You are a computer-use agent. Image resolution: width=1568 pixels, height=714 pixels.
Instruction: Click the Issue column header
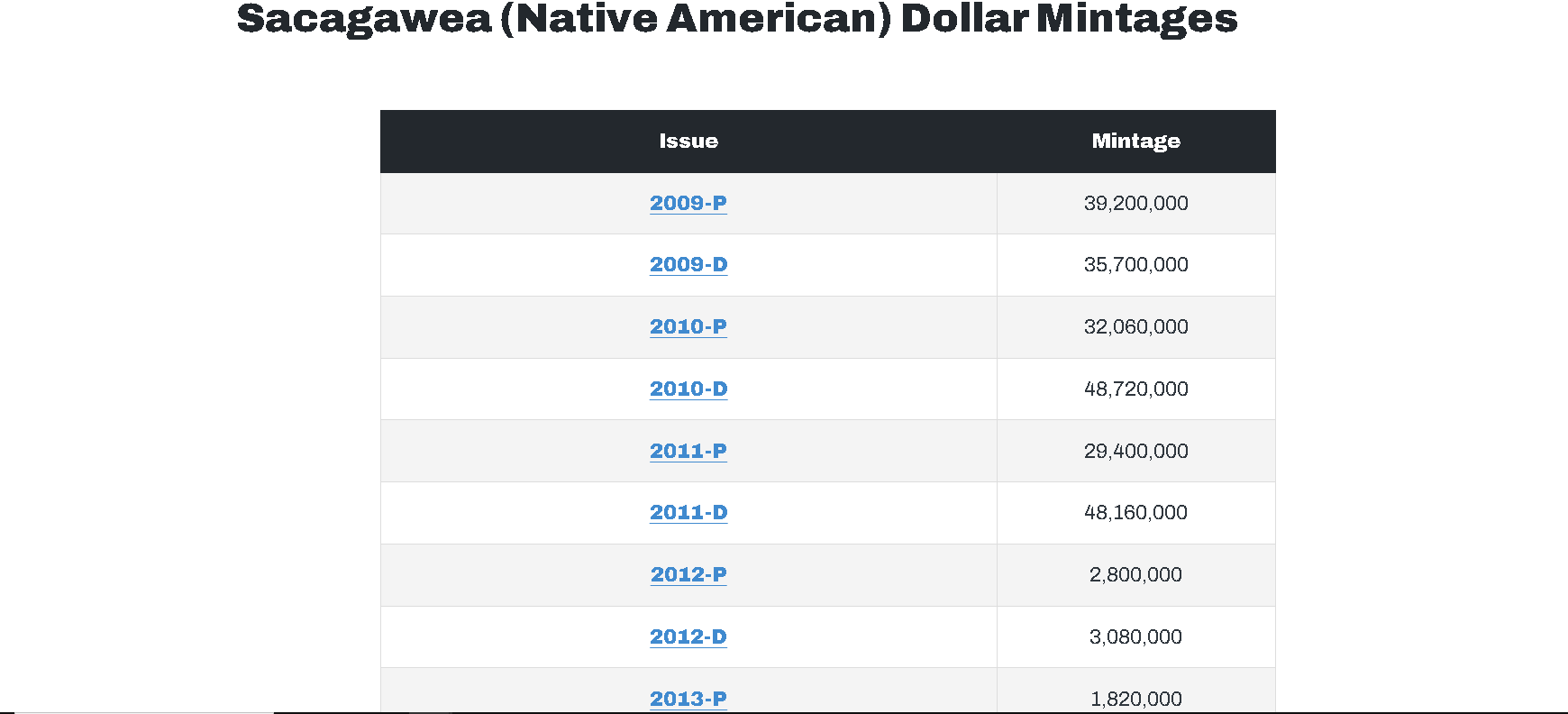688,141
